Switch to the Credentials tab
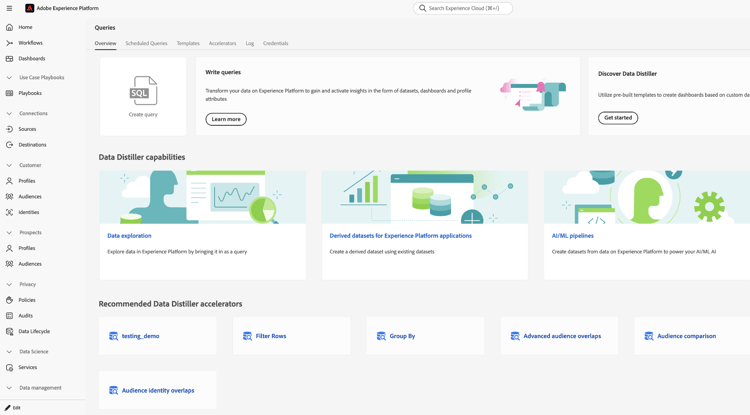The image size is (750, 415). 276,44
